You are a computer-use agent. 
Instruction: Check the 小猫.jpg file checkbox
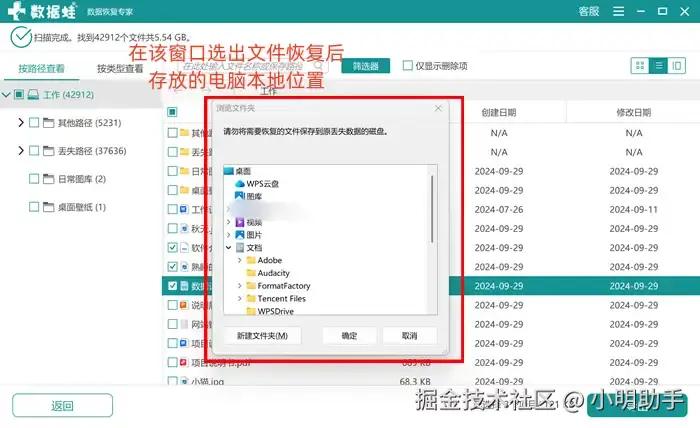(172, 381)
